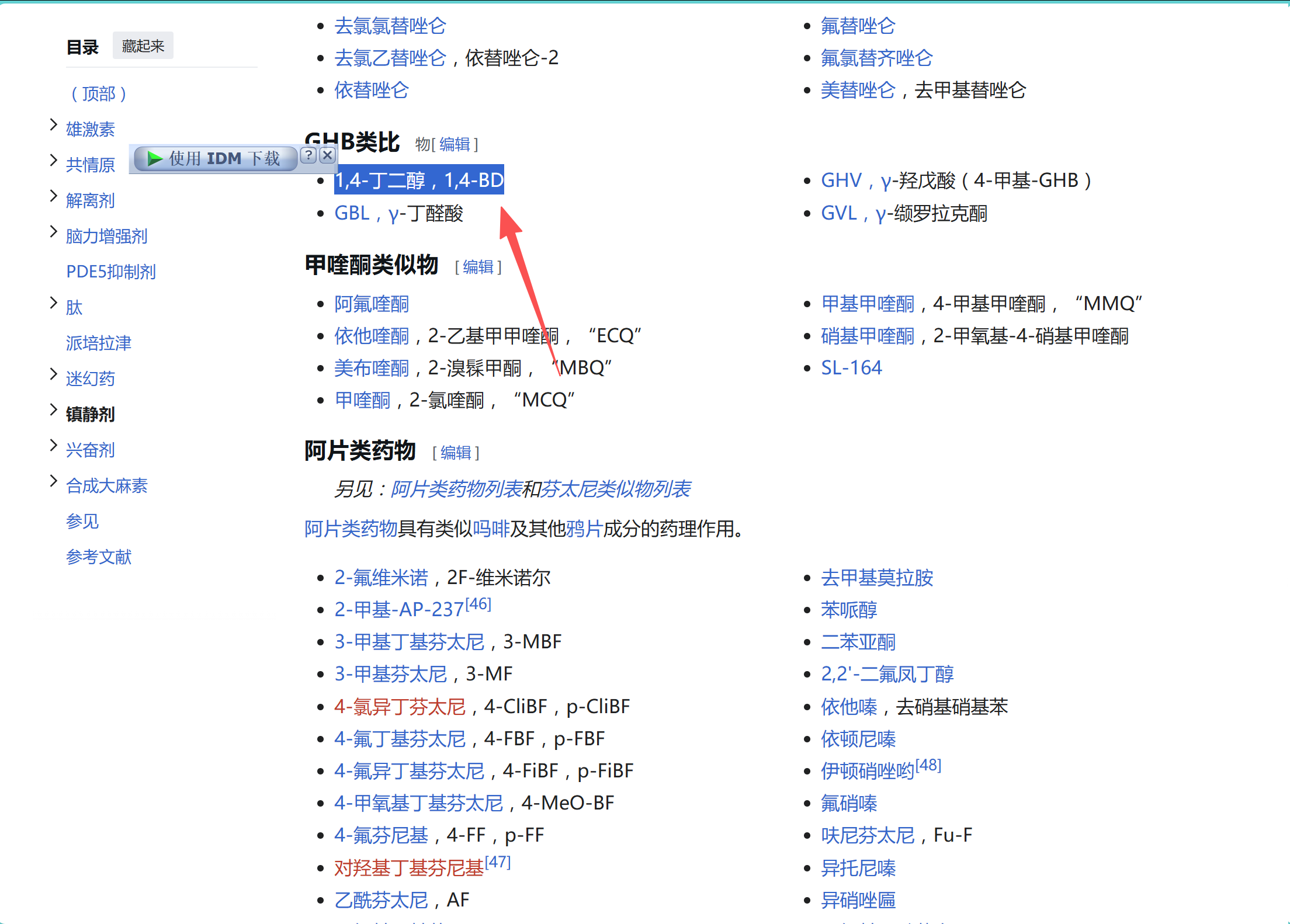The width and height of the screenshot is (1290, 924).
Task: Open citation reference 46
Action: point(478,604)
